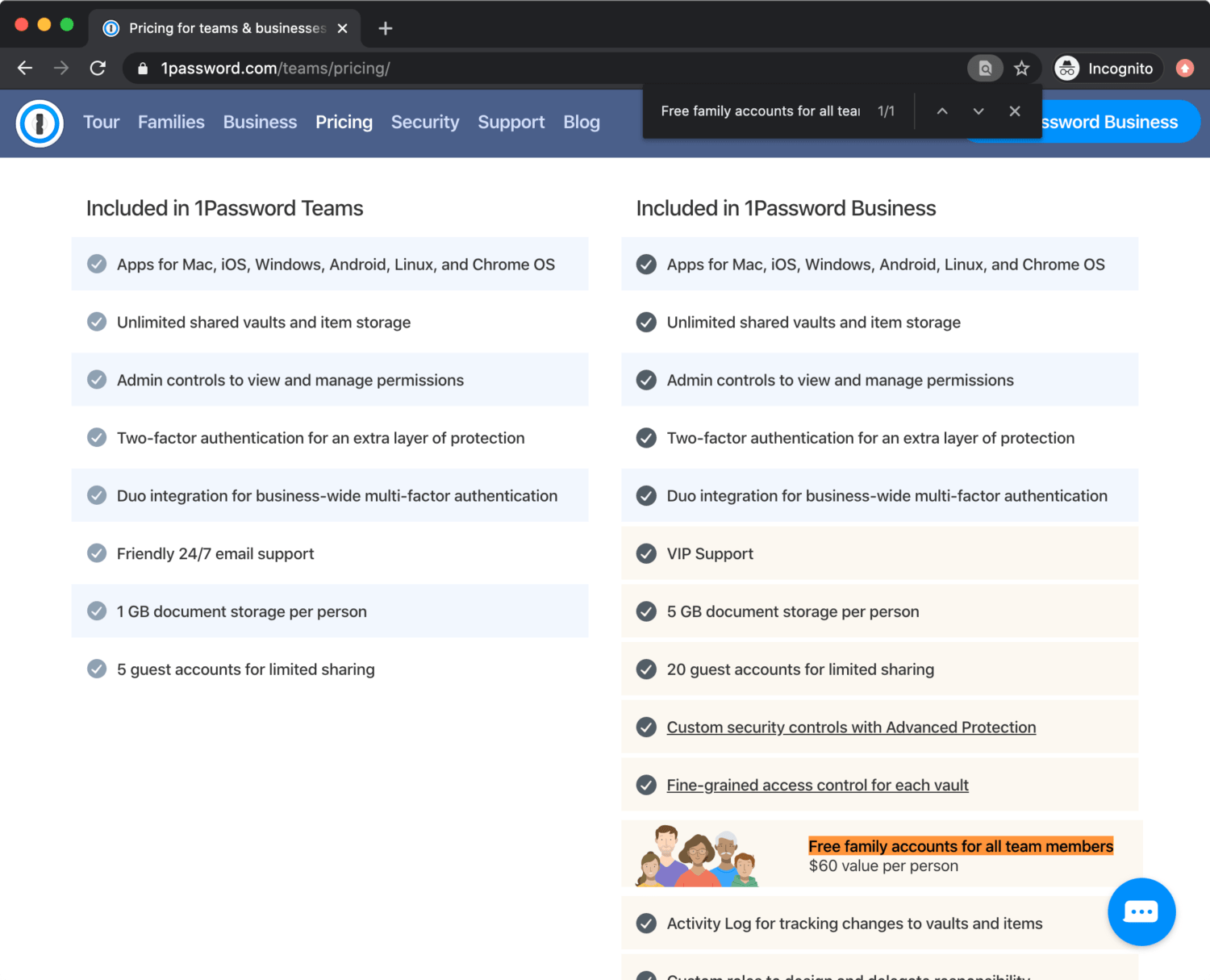Open the Families navigation item
Image resolution: width=1210 pixels, height=980 pixels.
(171, 122)
